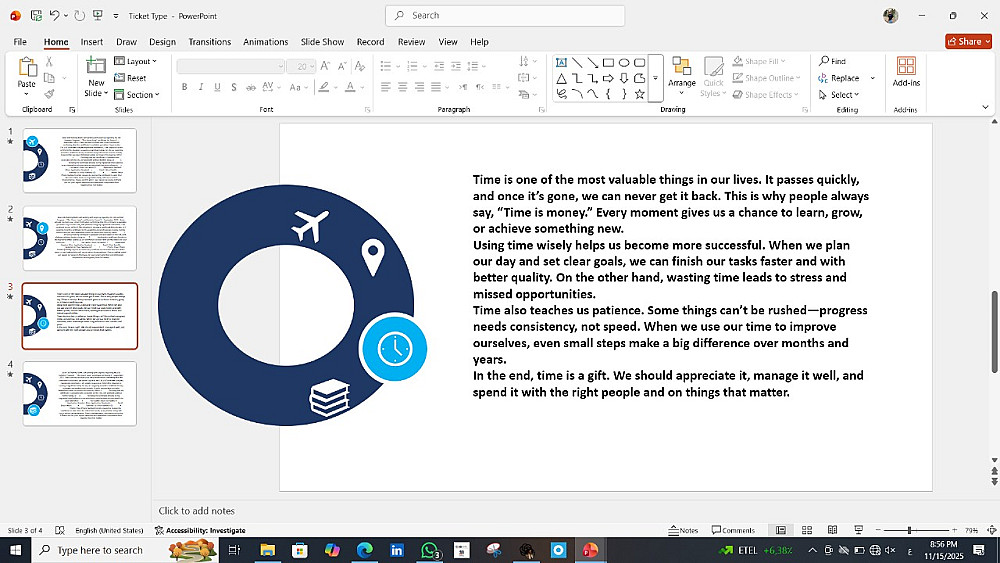Click the Cut scissors icon

click(x=49, y=61)
